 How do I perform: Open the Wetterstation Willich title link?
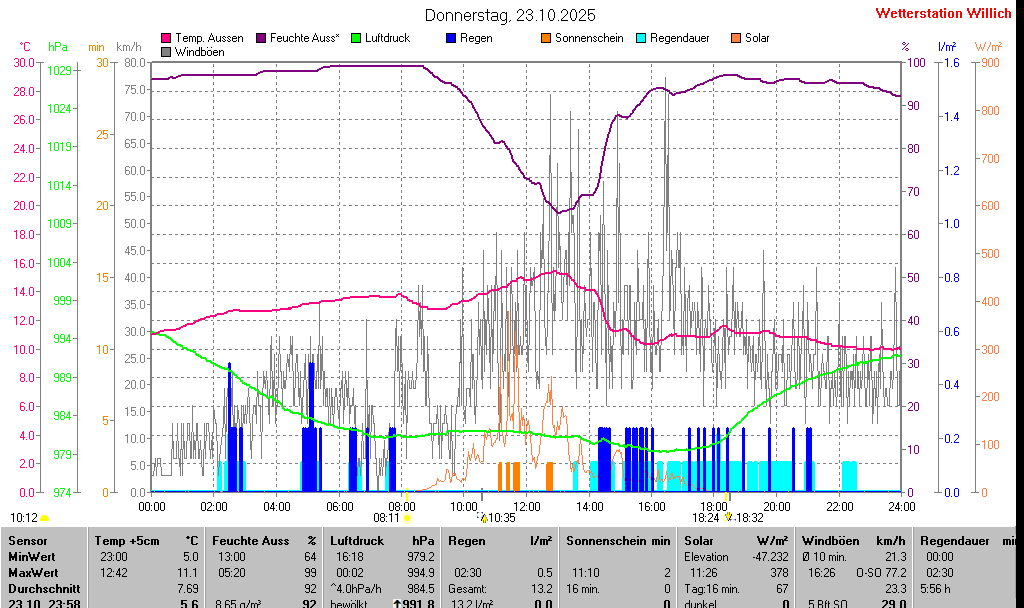[x=943, y=14]
